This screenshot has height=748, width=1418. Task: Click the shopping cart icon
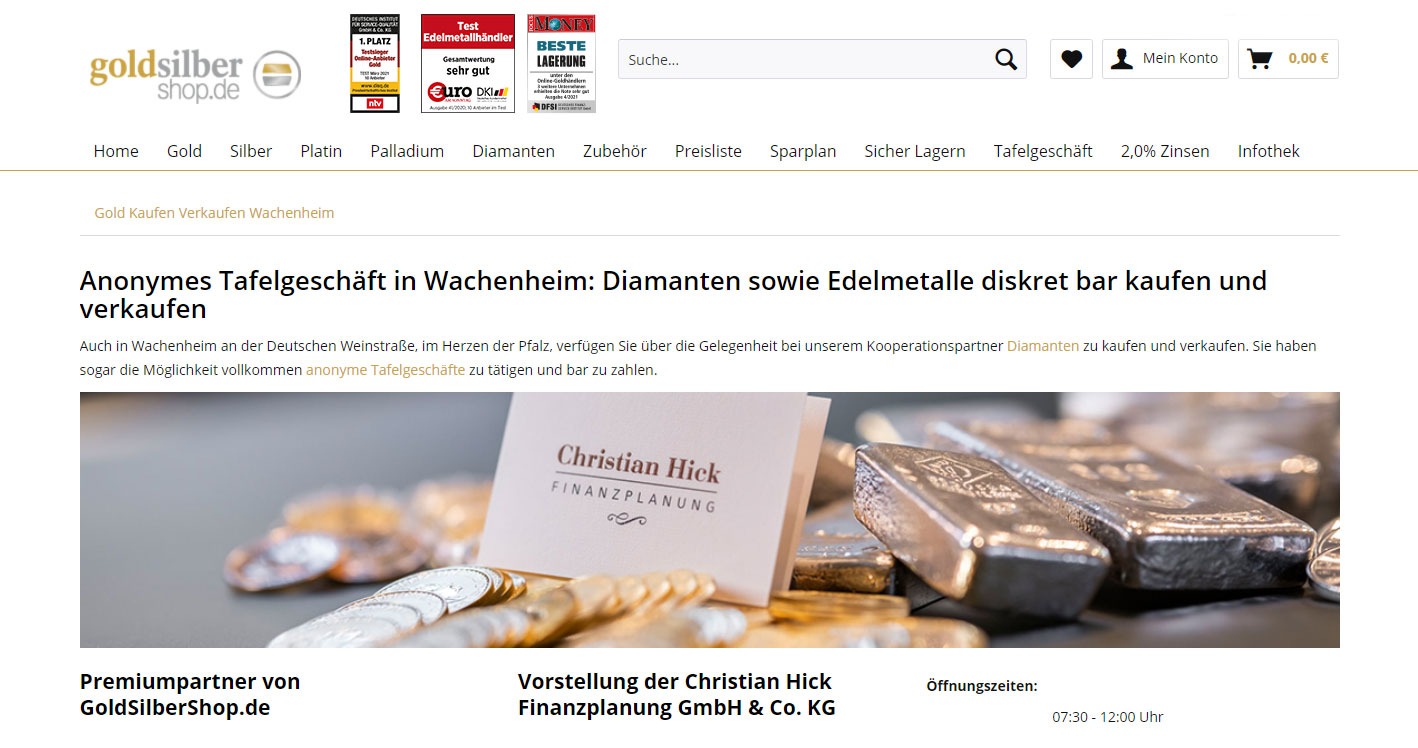coord(1260,59)
